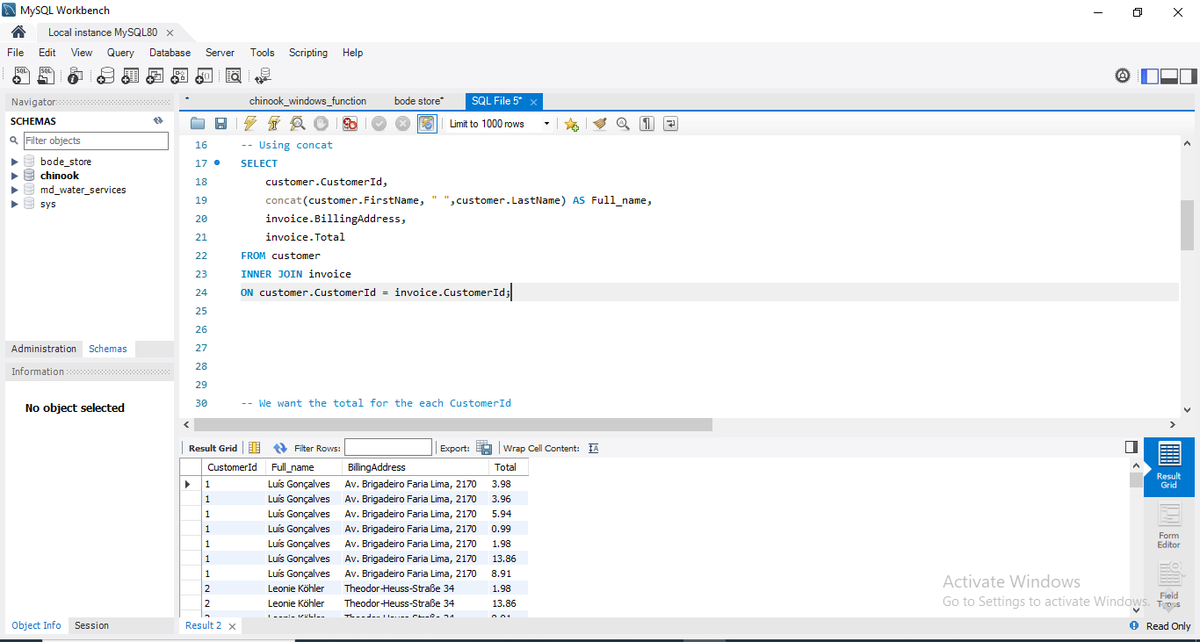Click beautify query broom icon

[x=600, y=124]
